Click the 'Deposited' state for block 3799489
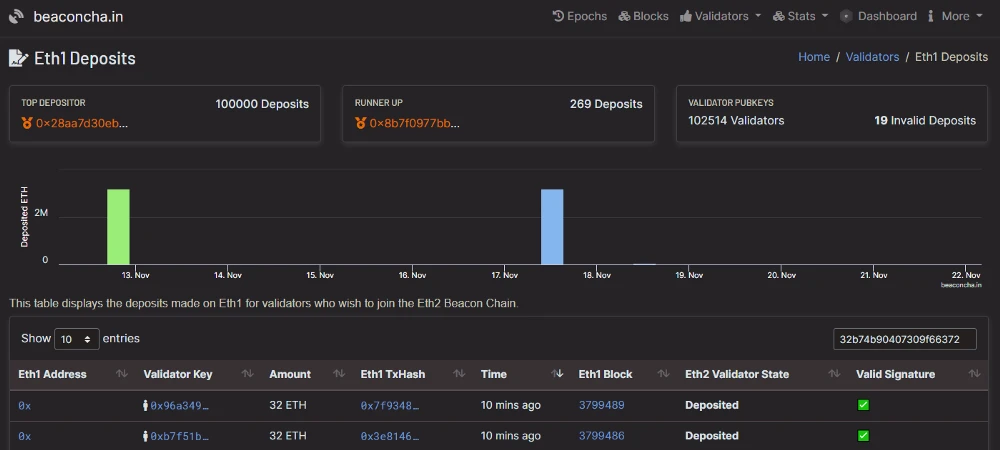The image size is (1000, 450). [x=712, y=405]
